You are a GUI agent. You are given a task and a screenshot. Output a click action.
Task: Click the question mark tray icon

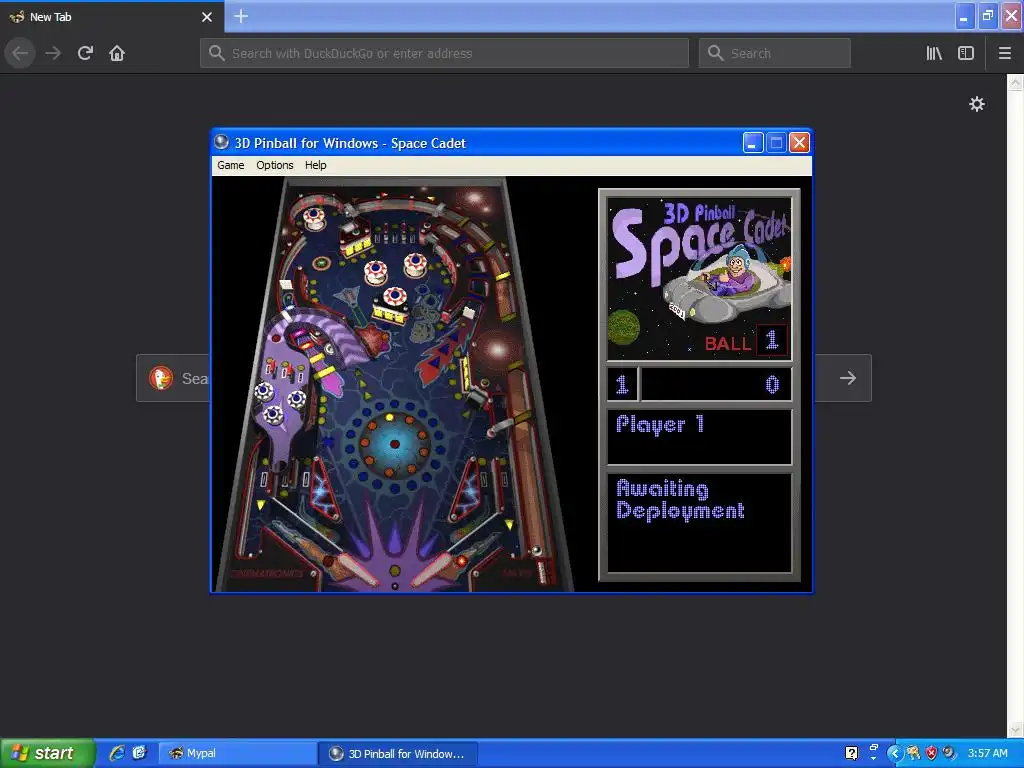click(x=852, y=754)
